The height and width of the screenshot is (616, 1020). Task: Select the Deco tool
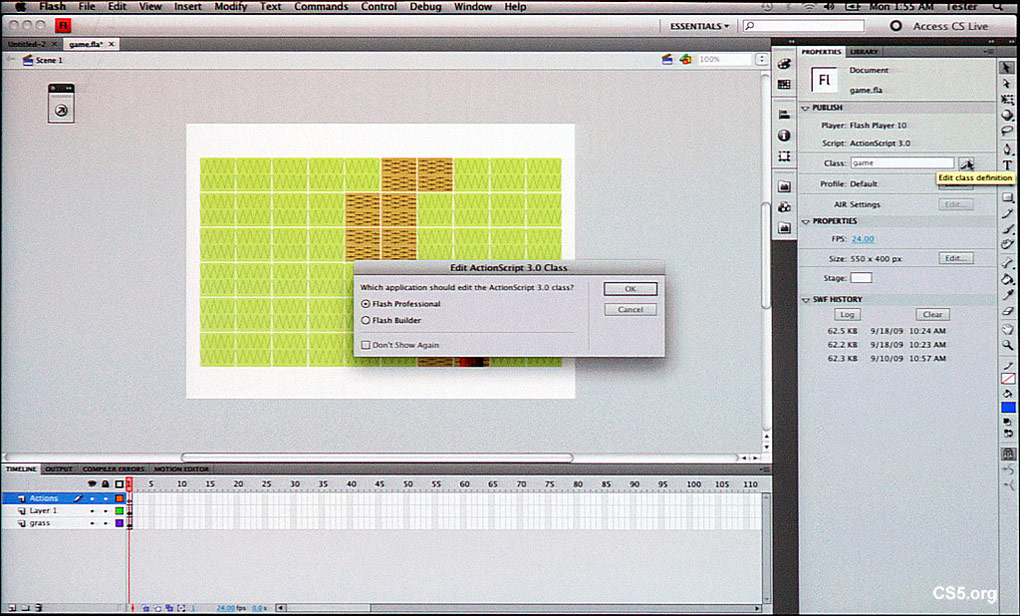[x=1007, y=245]
